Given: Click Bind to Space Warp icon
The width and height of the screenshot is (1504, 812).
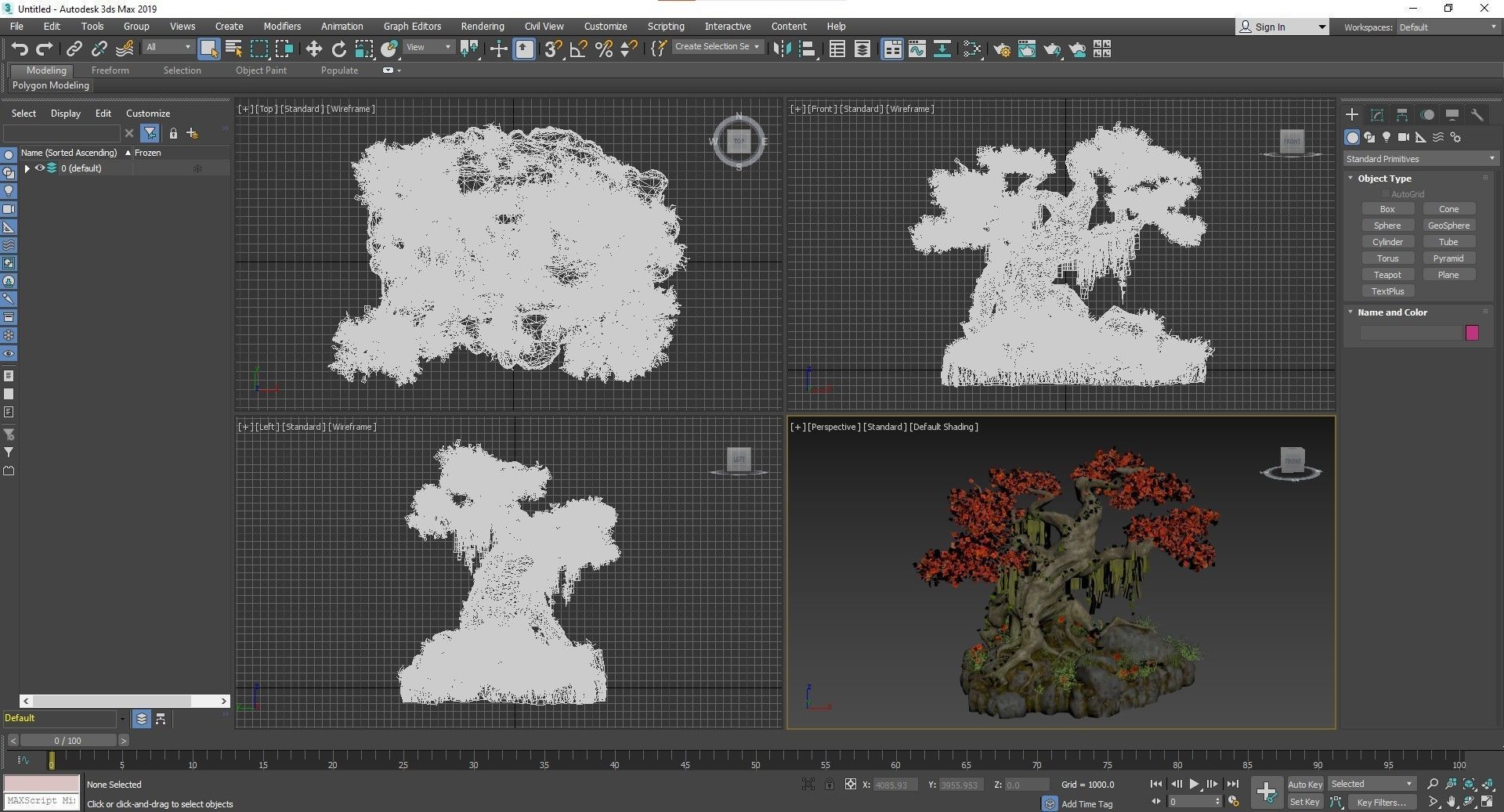Looking at the screenshot, I should (125, 49).
